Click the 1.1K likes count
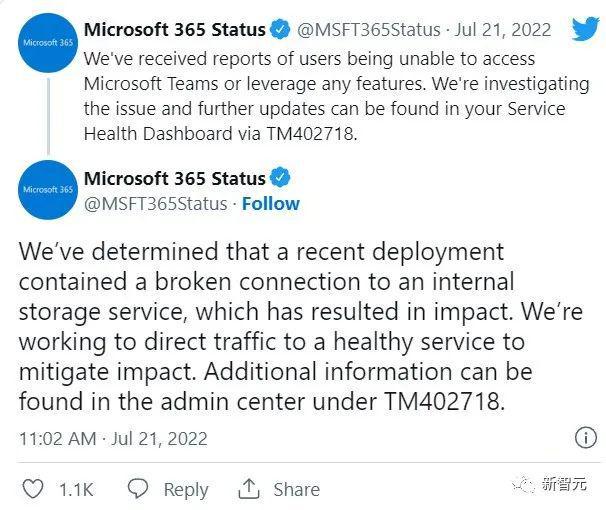 pos(76,489)
